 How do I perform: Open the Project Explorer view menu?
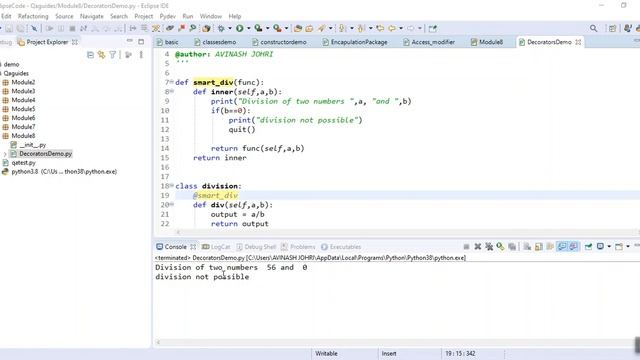click(141, 55)
